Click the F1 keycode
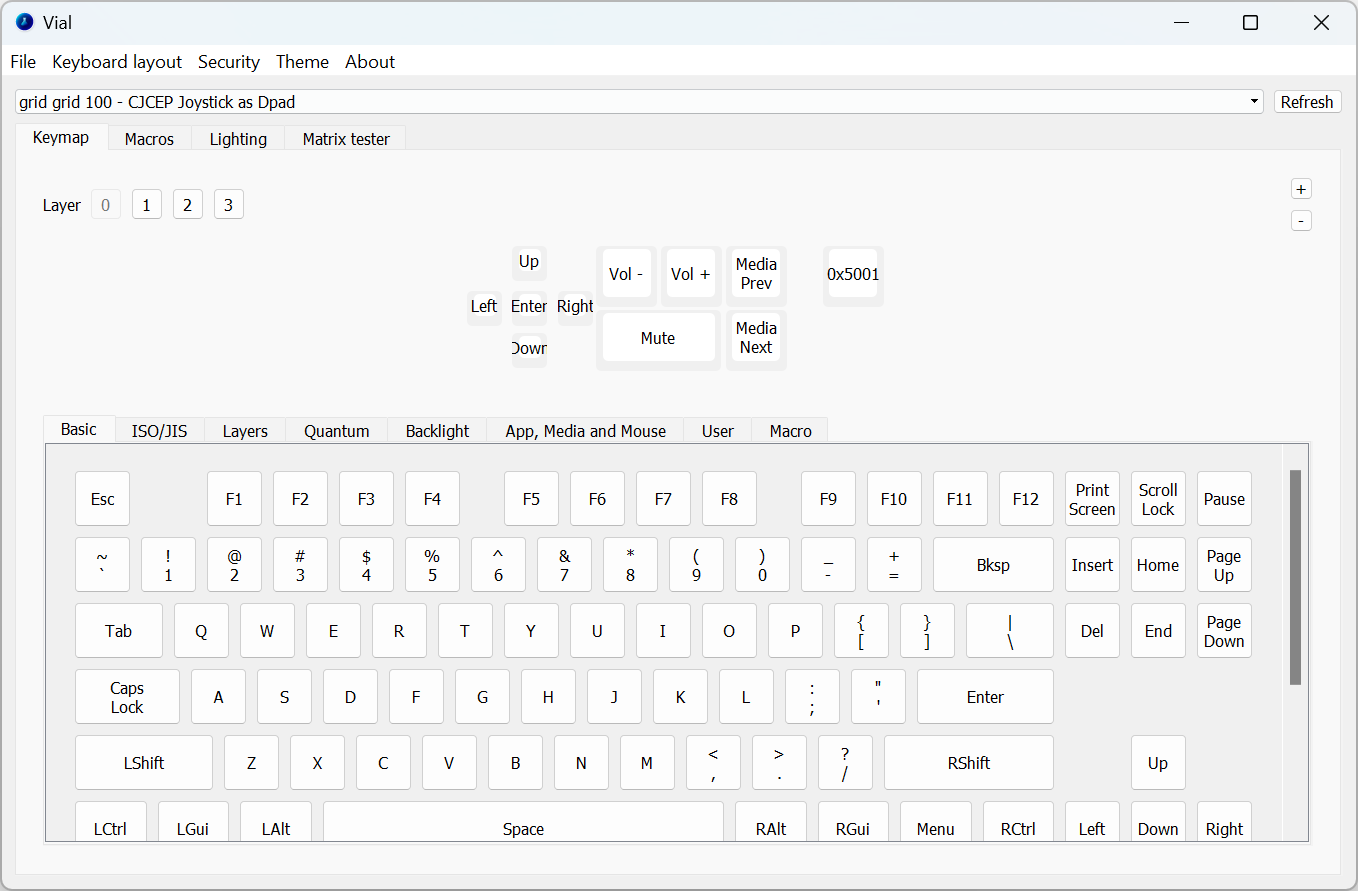The image size is (1358, 891). click(234, 499)
